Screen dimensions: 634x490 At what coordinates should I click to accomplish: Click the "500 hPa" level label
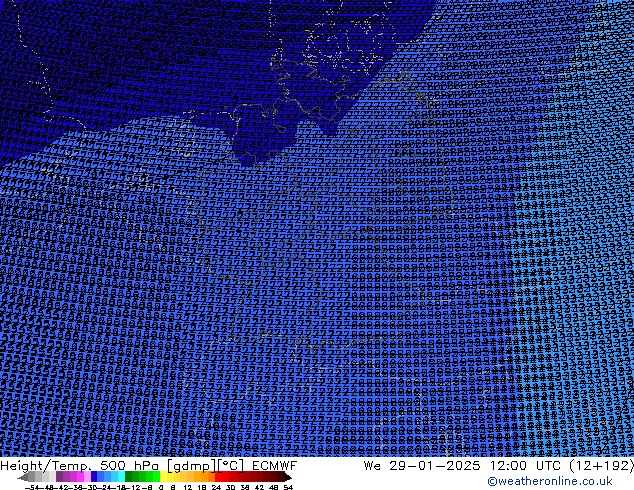pos(129,466)
